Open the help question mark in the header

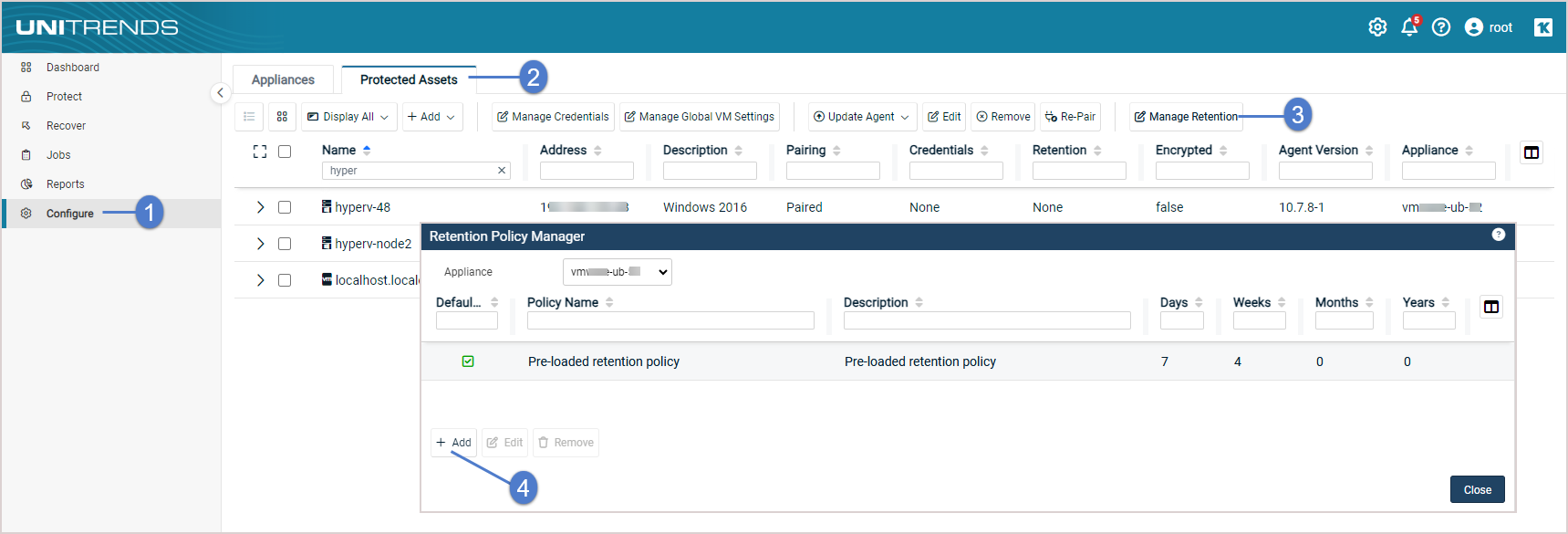coord(1441,27)
